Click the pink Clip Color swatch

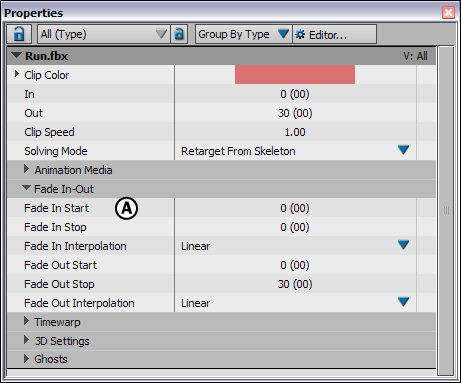[x=295, y=74]
